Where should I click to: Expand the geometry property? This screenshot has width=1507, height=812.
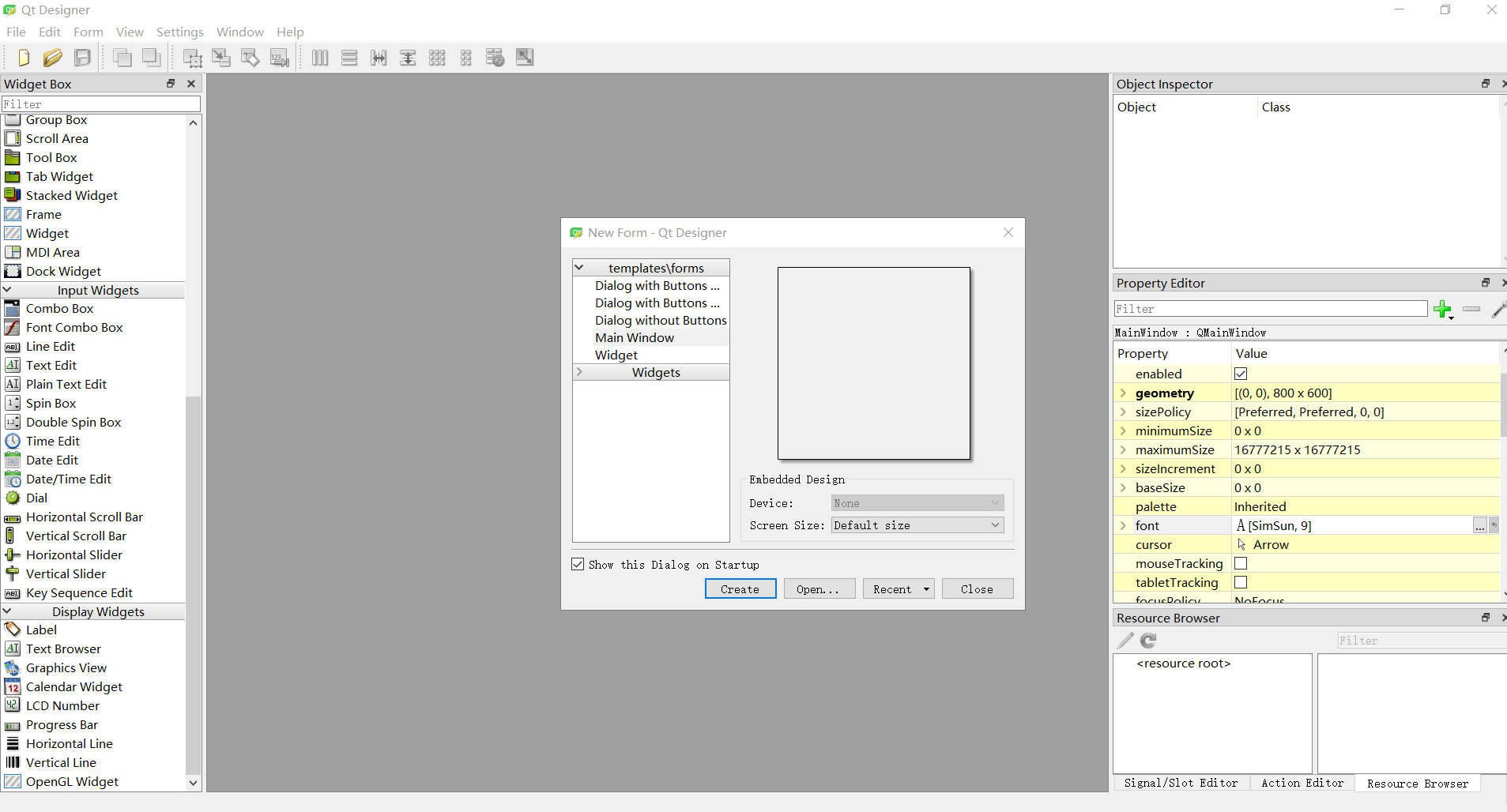point(1125,393)
